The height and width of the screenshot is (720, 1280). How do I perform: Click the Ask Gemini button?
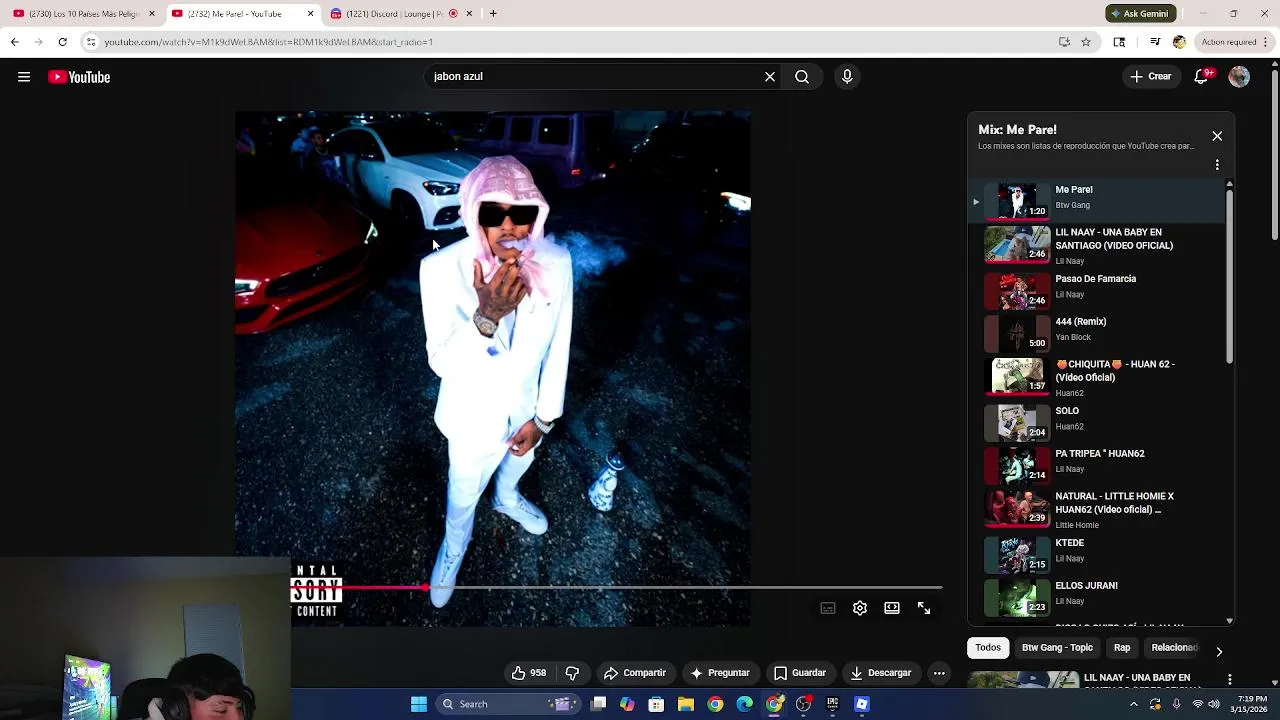click(1139, 14)
